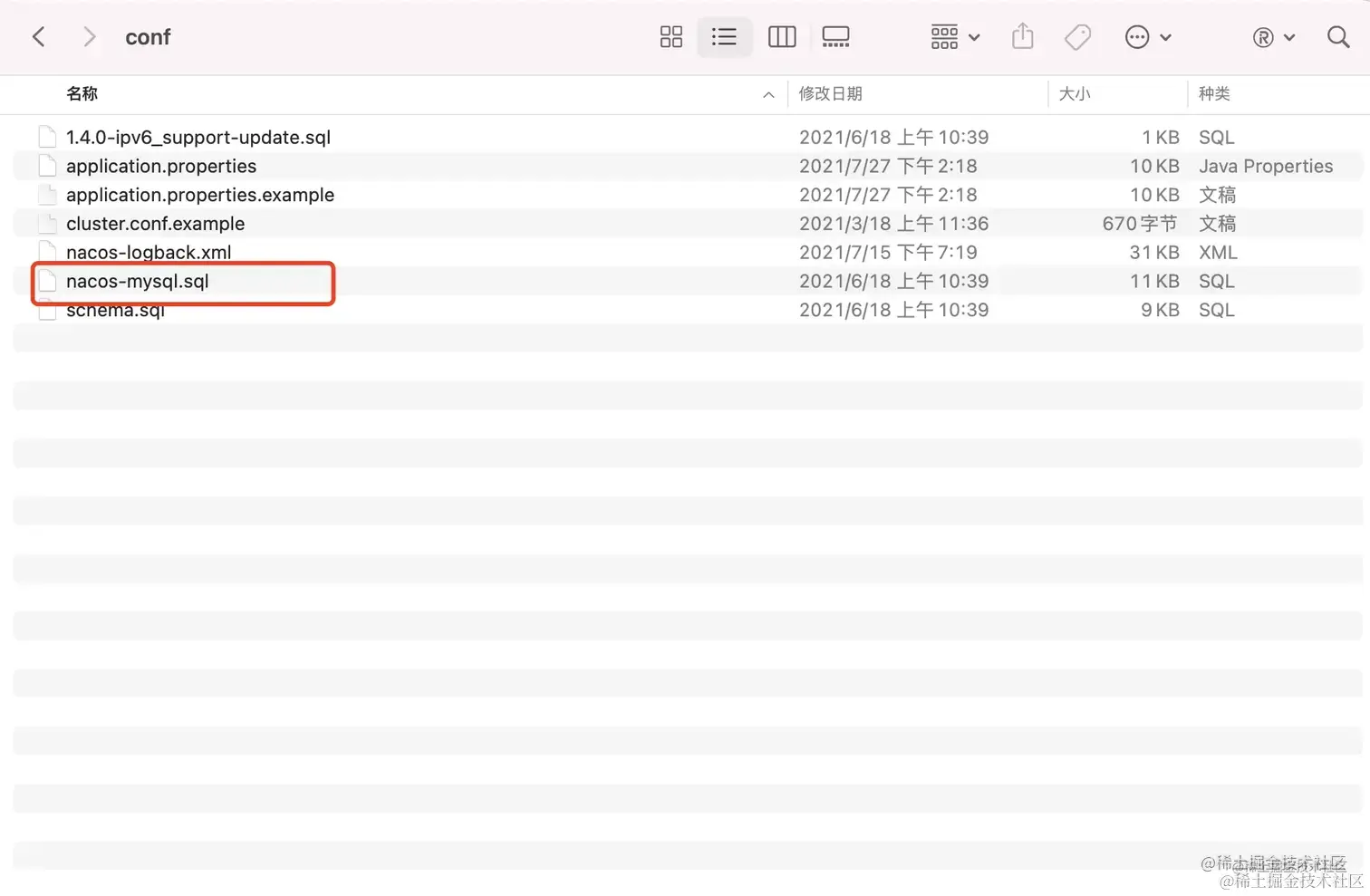Select the schema.sql file

pos(115,310)
